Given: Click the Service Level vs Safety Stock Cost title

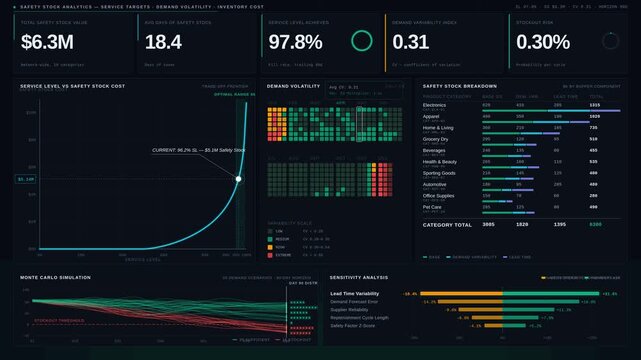Looking at the screenshot, I should click(x=72, y=86).
